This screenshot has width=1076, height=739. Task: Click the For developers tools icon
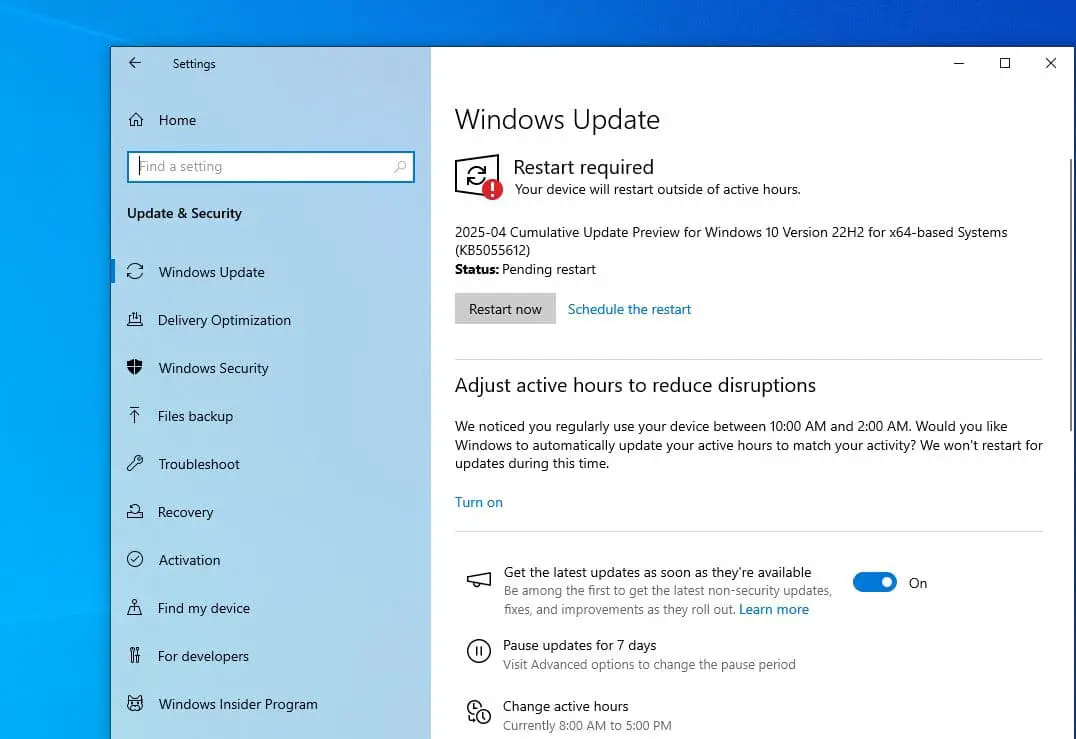134,655
